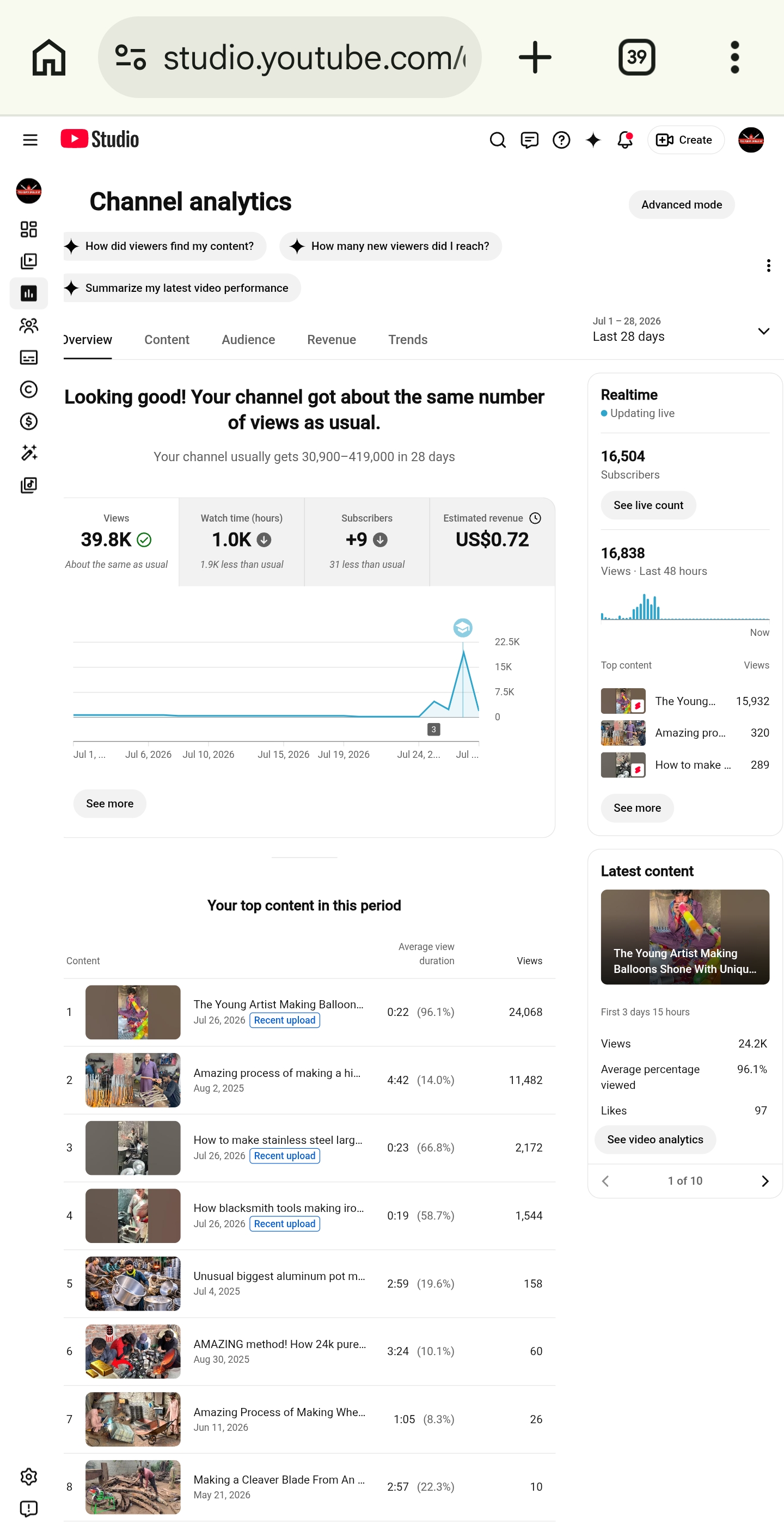Open Subtitles sidebar icon
This screenshot has width=784, height=1531.
(28, 357)
